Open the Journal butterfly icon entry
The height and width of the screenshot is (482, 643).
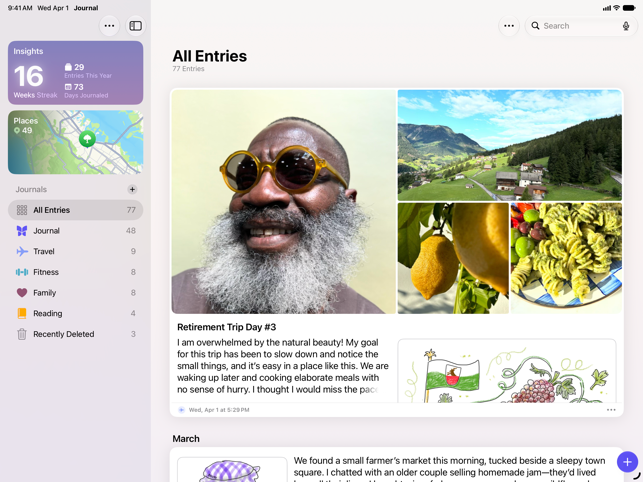pos(75,231)
